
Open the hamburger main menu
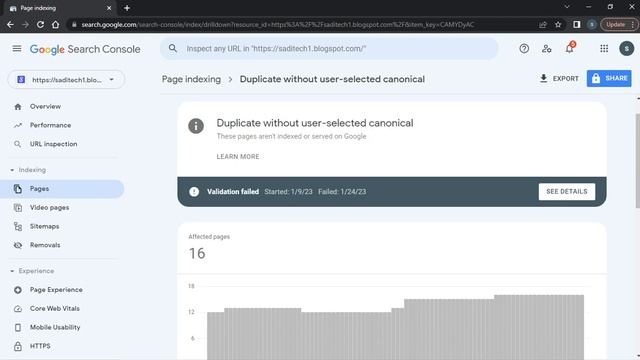(17, 49)
